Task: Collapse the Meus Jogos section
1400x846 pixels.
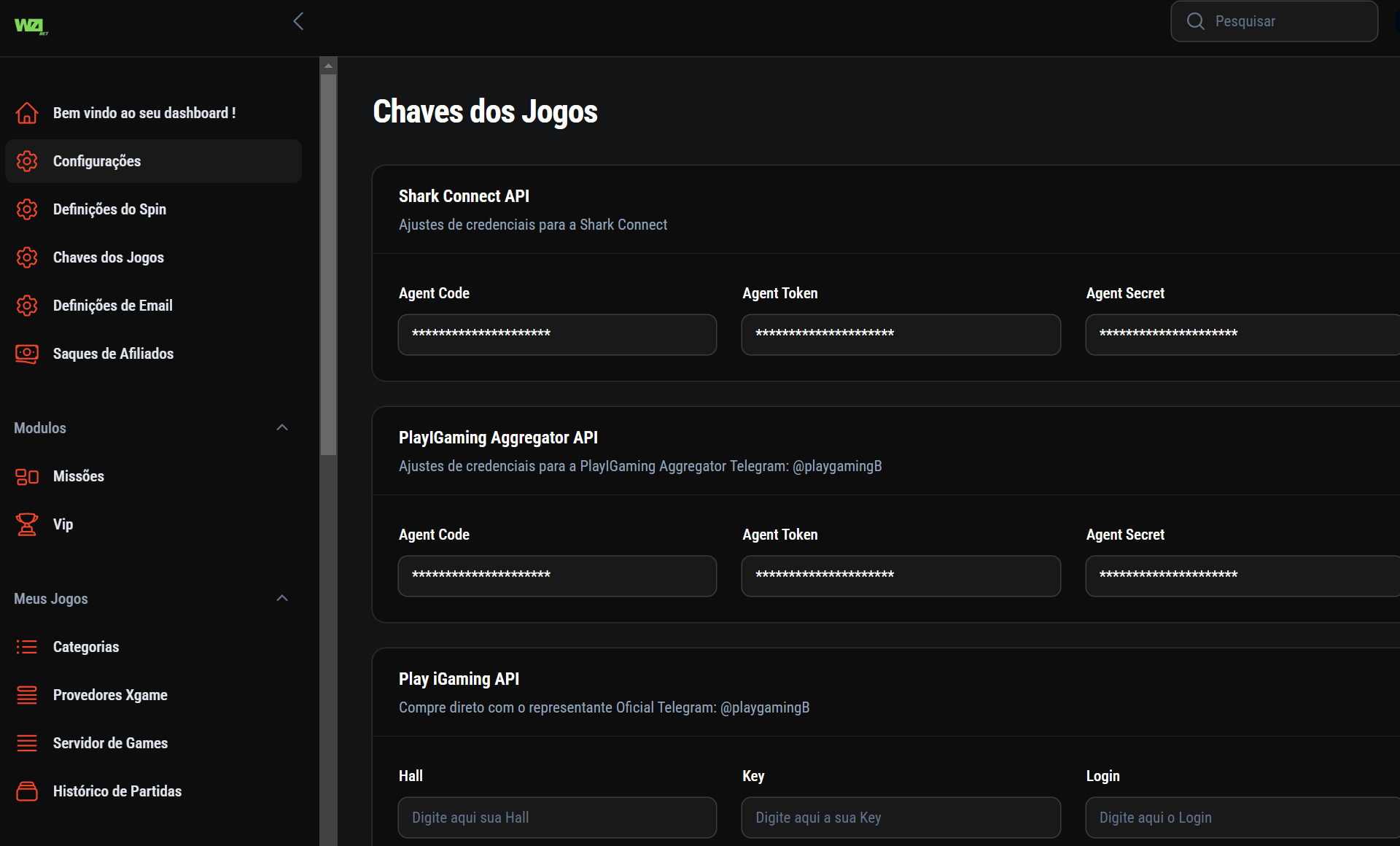Action: point(282,598)
